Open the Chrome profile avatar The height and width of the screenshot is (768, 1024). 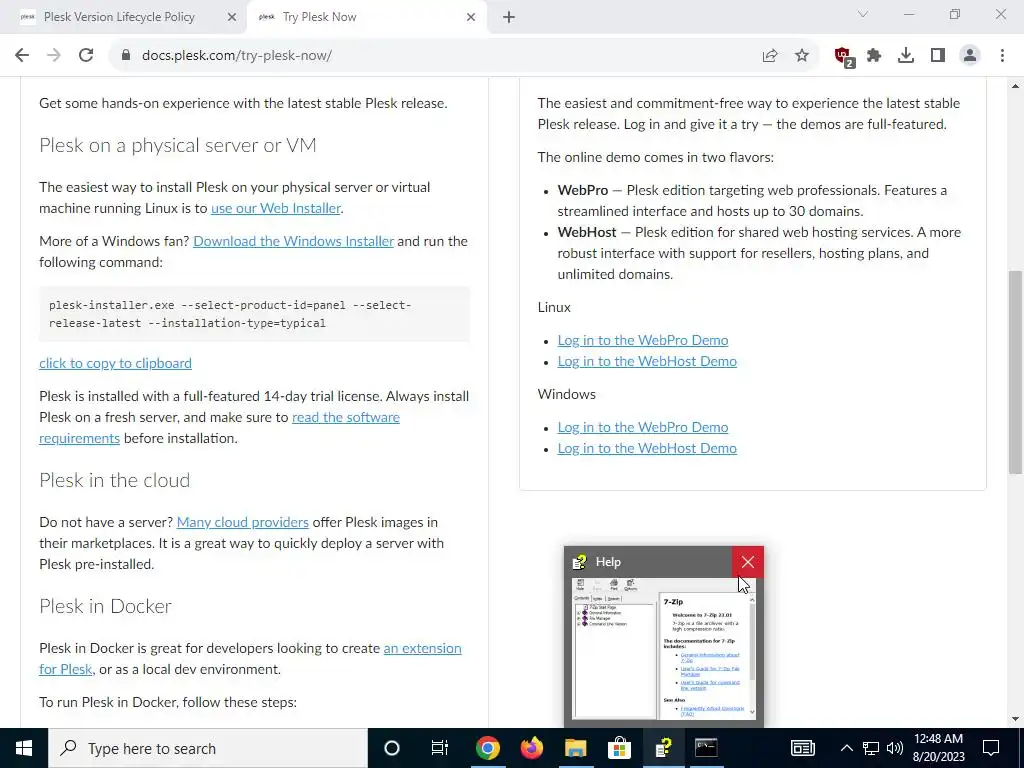(970, 56)
